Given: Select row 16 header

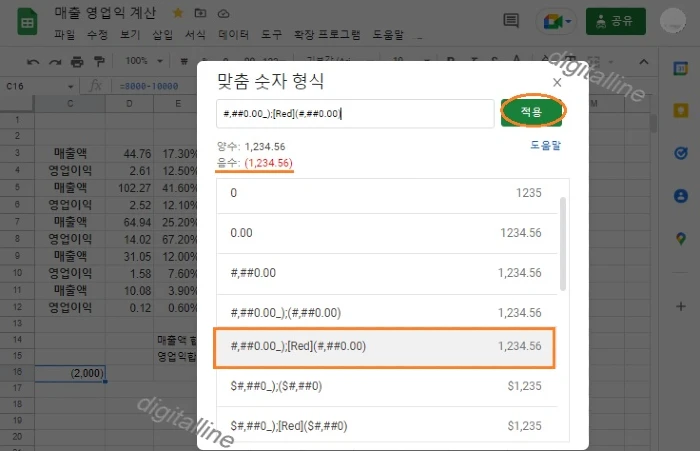Looking at the screenshot, I should (17, 372).
